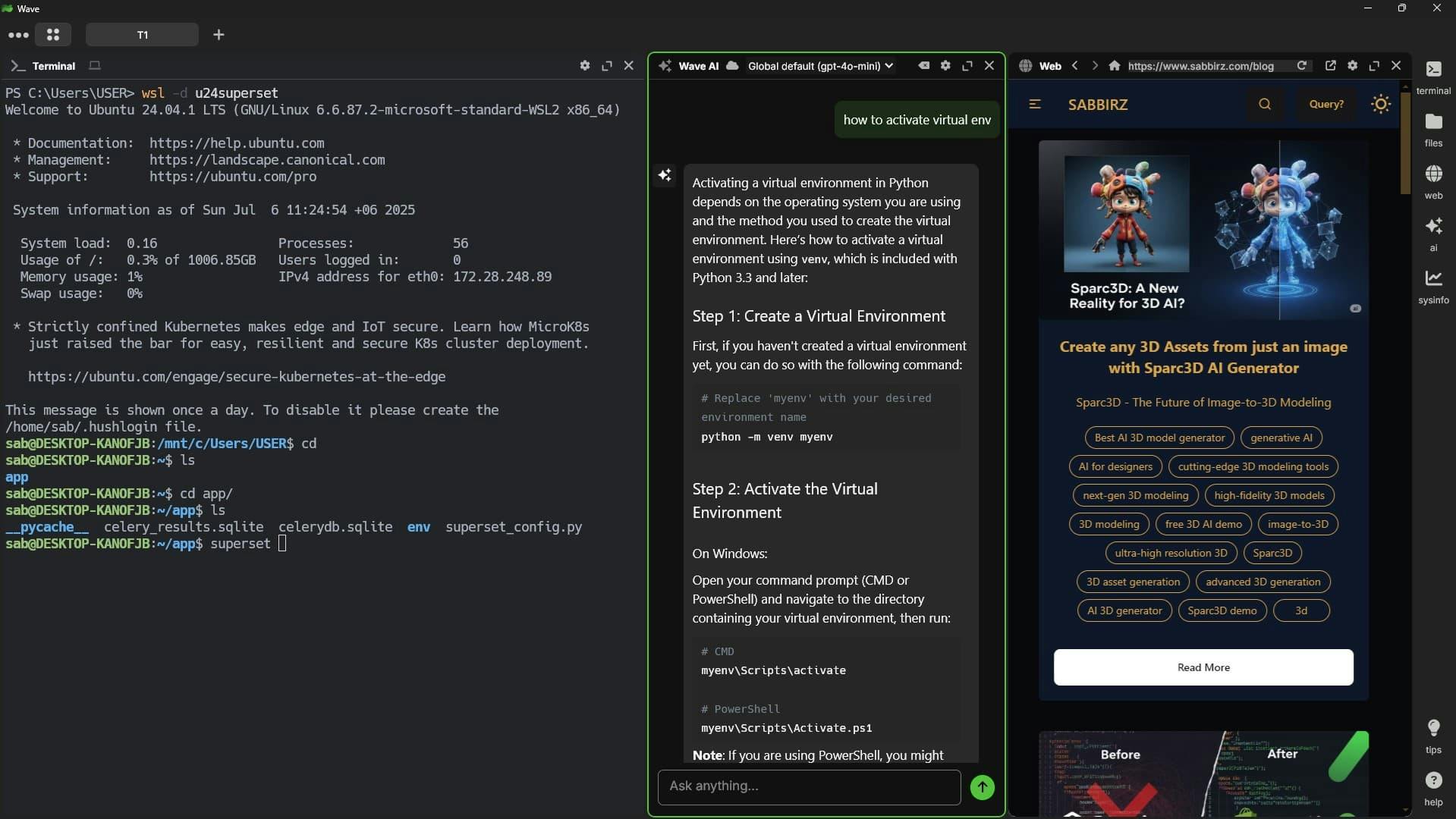Reload the web page
Viewport: 1456px width, 819px height.
point(1302,66)
